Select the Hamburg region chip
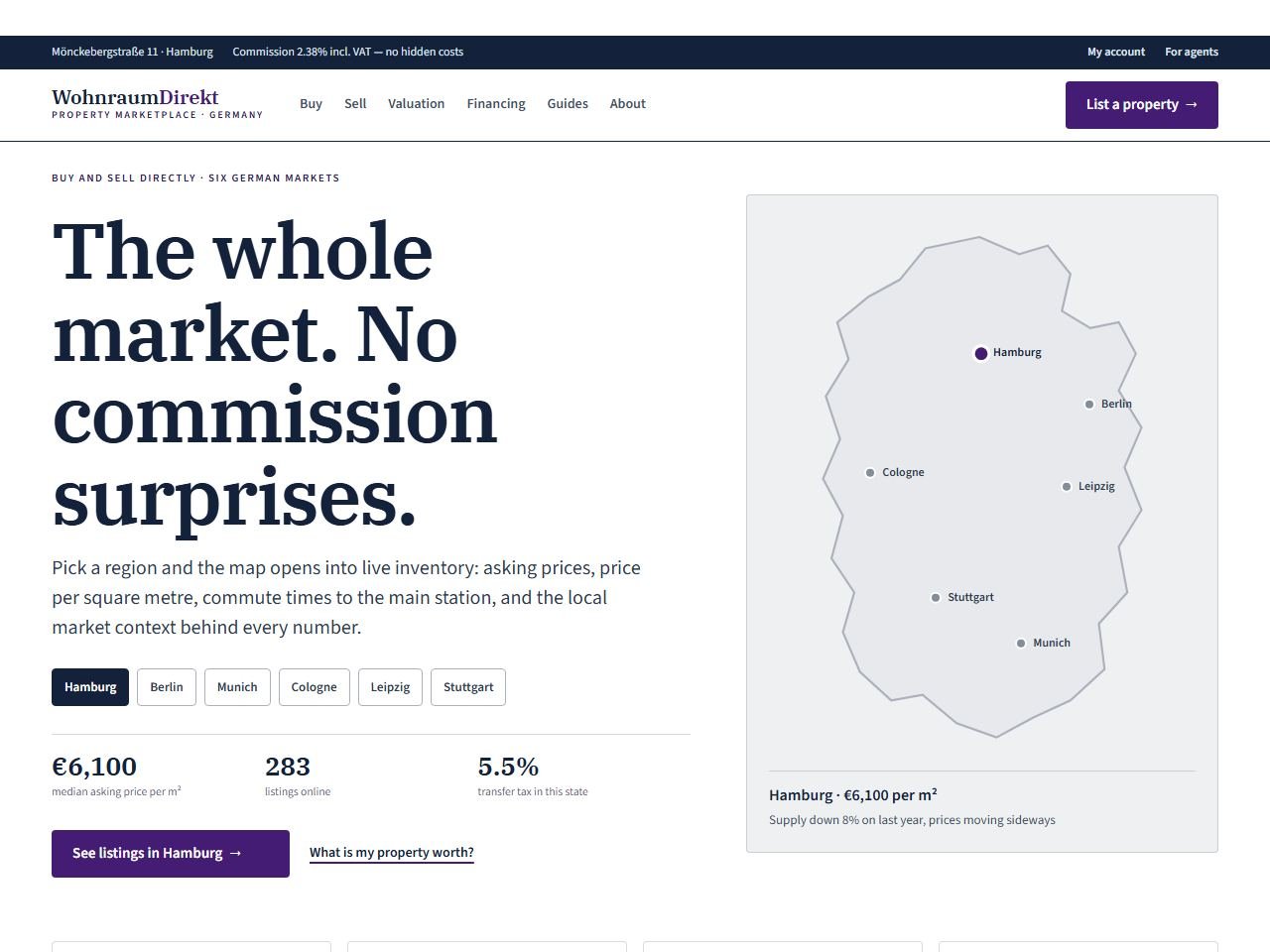Screen dimensions: 1270x952 coord(90,687)
